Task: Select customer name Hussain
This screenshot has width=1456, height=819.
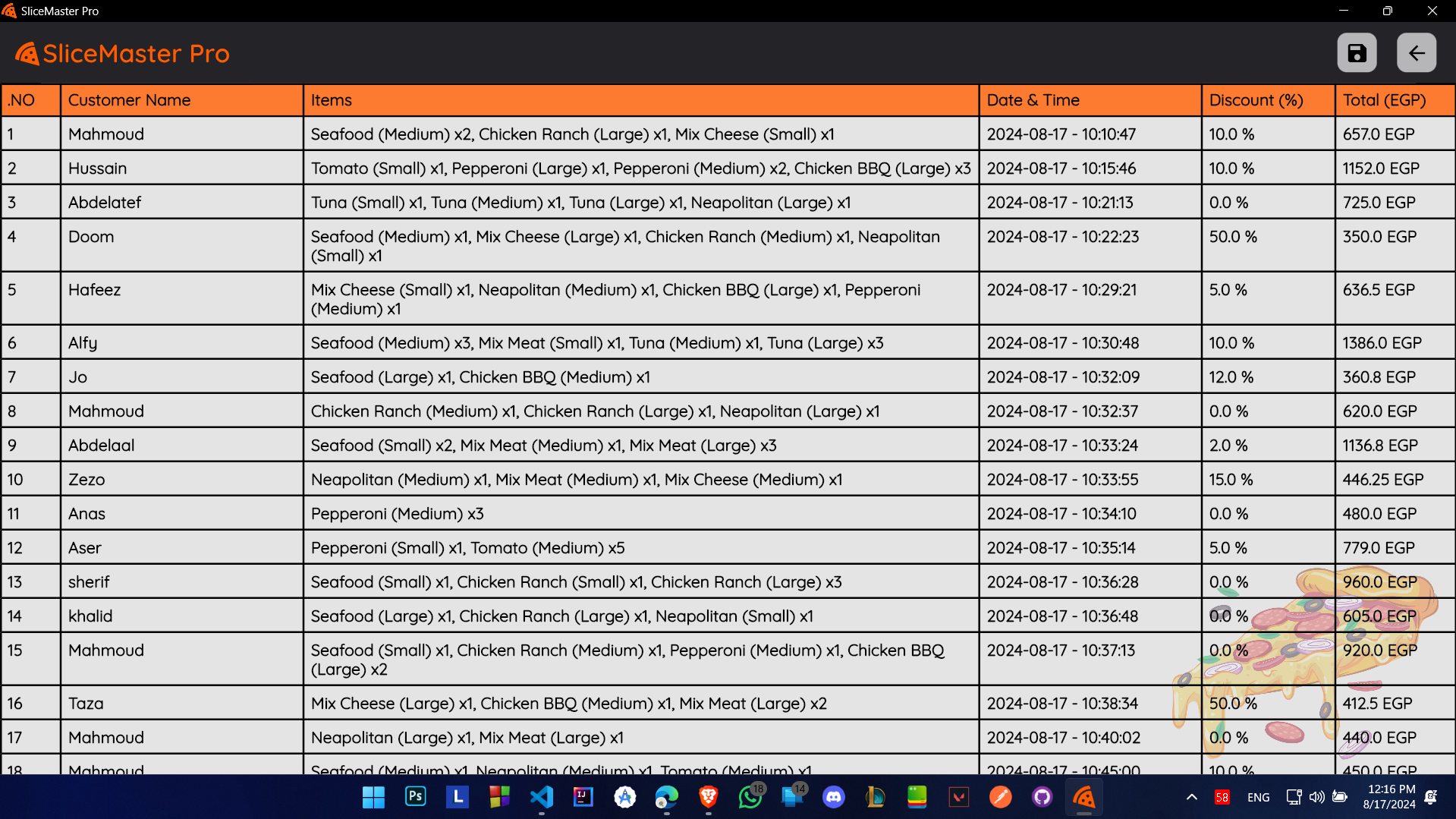Action: point(97,169)
